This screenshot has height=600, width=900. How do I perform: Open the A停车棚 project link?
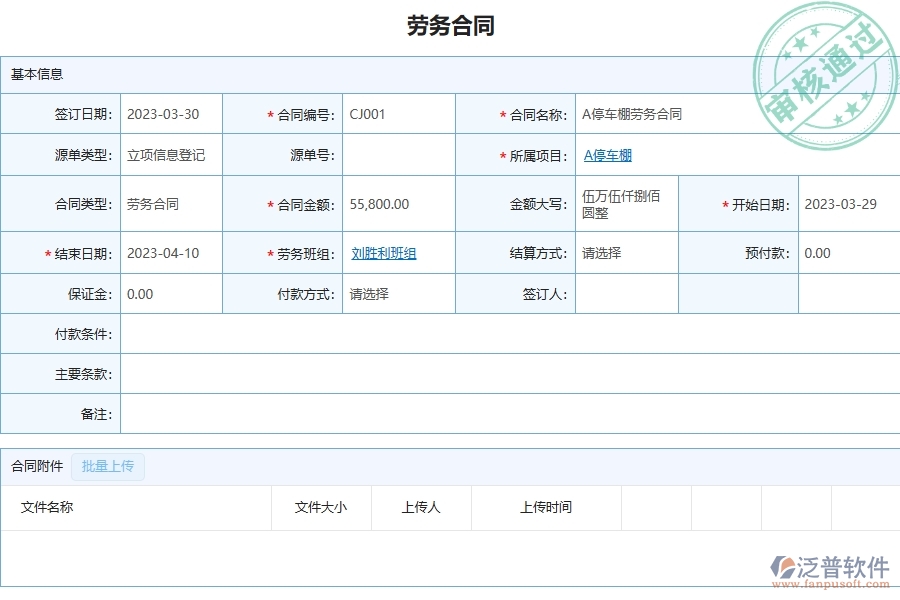(x=606, y=155)
